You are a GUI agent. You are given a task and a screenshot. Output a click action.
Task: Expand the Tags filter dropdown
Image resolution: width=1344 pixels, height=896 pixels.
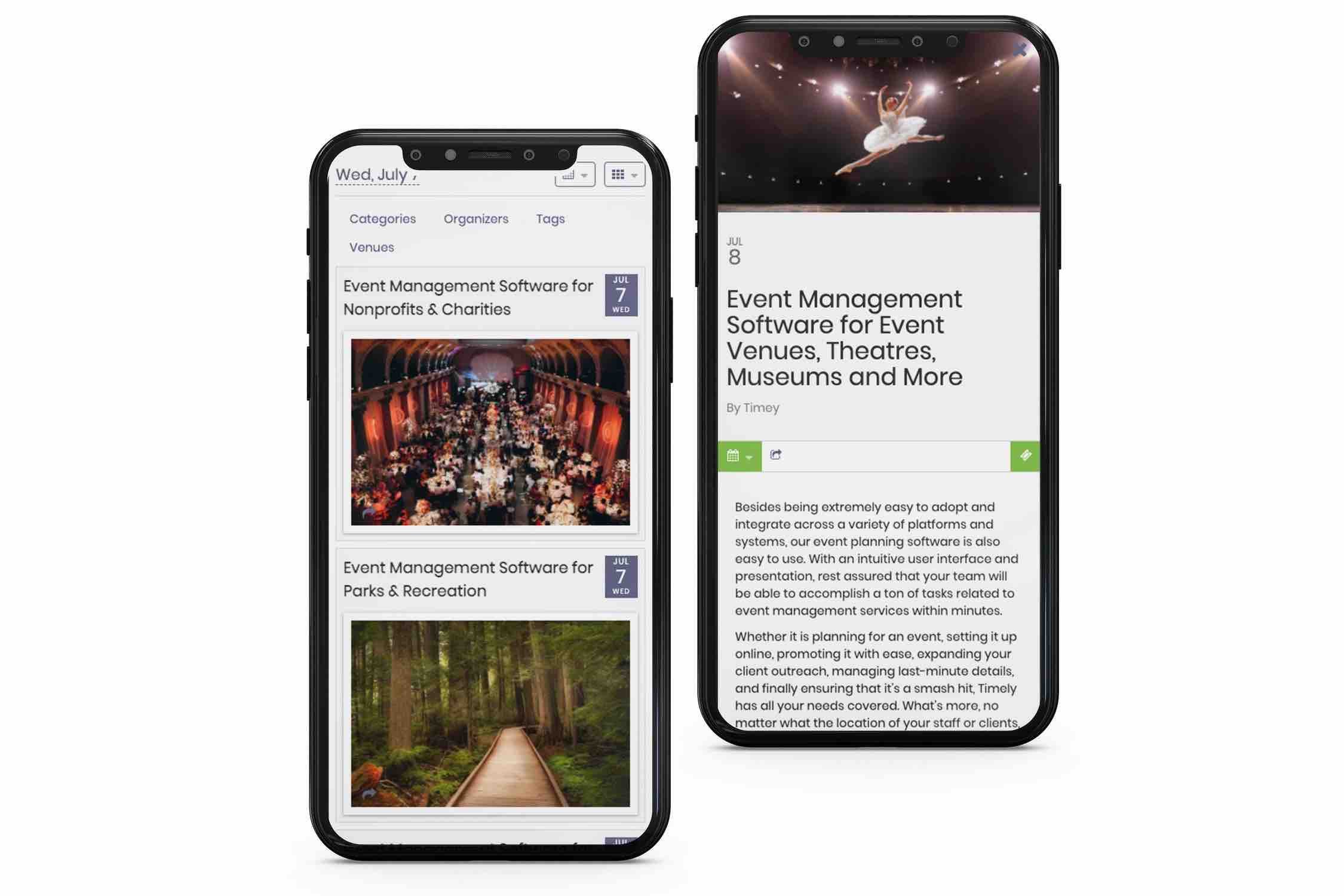550,218
